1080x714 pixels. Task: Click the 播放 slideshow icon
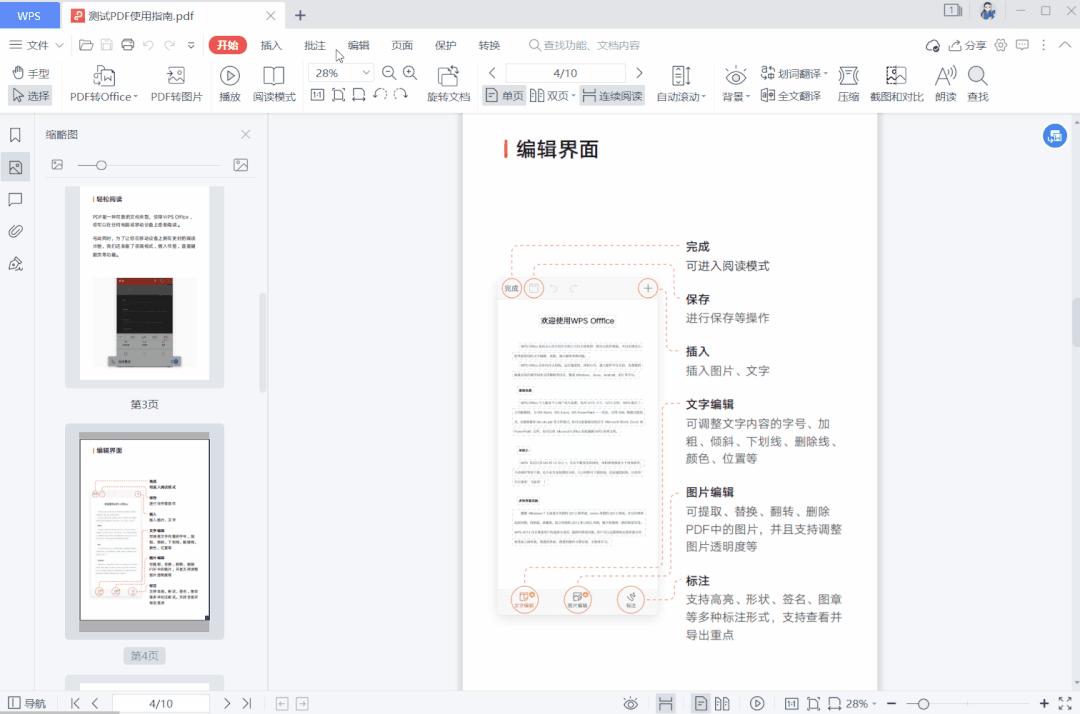point(229,82)
